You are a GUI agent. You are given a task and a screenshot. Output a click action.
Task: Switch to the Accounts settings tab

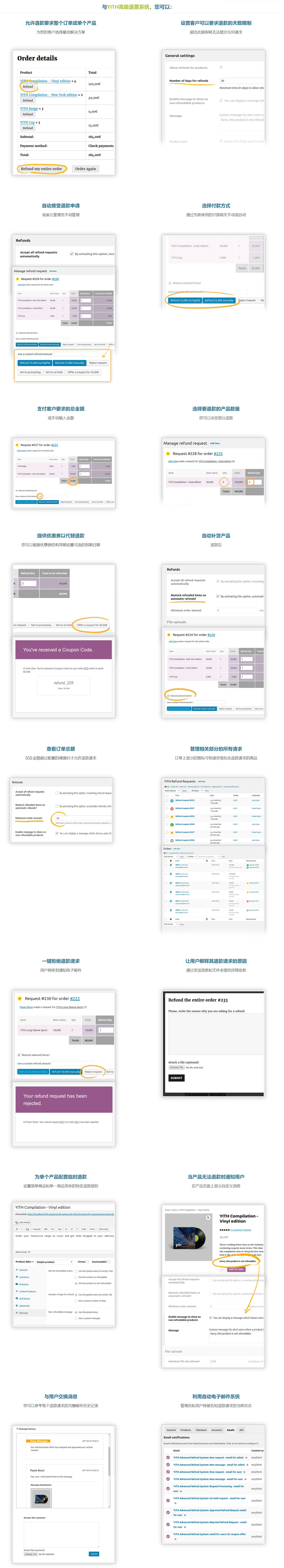[x=217, y=1430]
